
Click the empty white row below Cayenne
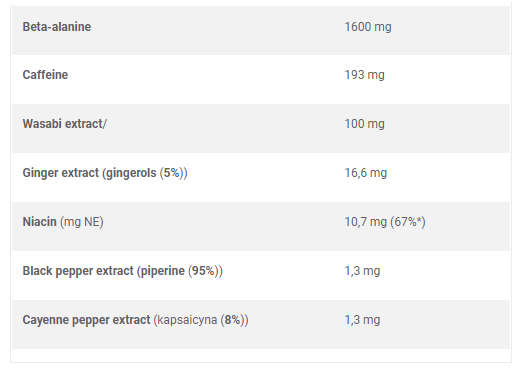pos(261,355)
